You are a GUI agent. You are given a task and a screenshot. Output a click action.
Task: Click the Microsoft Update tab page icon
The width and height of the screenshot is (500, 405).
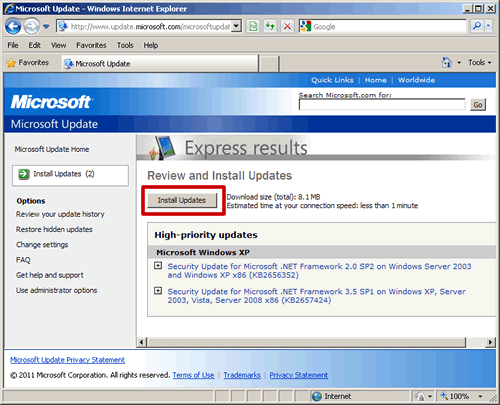(69, 64)
